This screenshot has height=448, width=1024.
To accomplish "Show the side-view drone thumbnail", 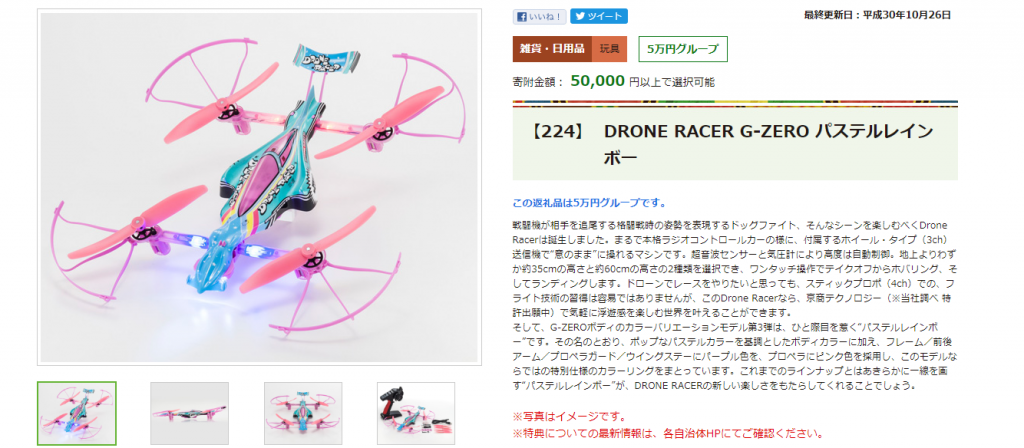I will point(189,413).
